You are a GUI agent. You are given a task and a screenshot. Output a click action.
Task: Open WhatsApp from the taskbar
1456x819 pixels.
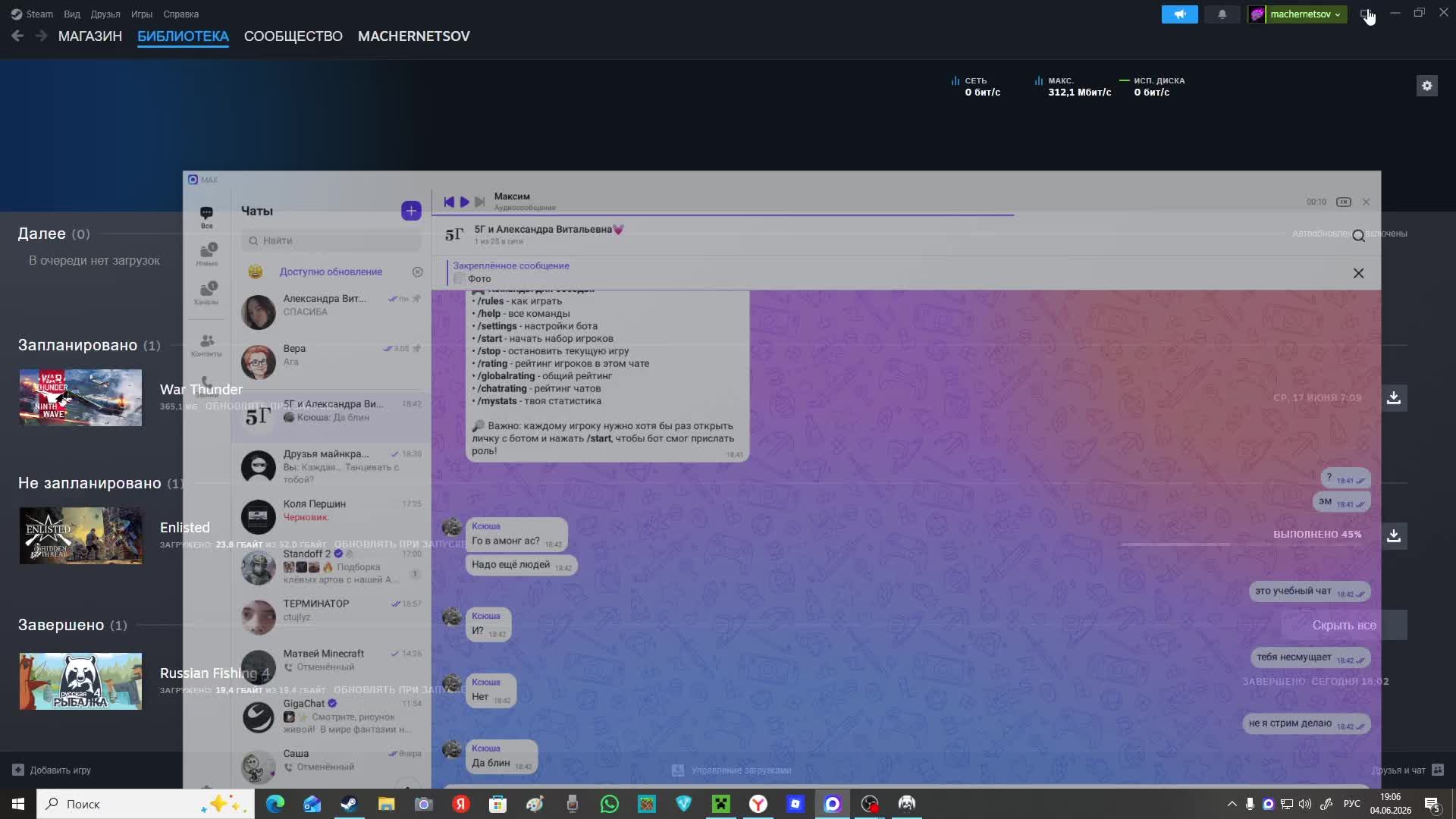[609, 804]
